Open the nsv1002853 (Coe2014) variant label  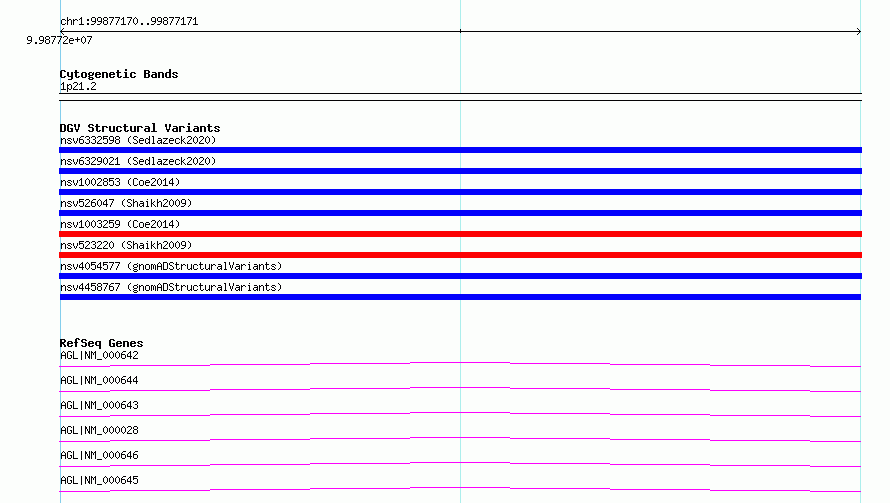120,182
